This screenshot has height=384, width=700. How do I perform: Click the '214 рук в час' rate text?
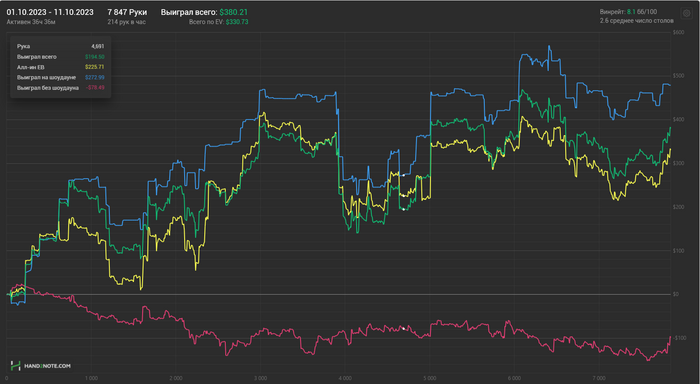coord(126,21)
